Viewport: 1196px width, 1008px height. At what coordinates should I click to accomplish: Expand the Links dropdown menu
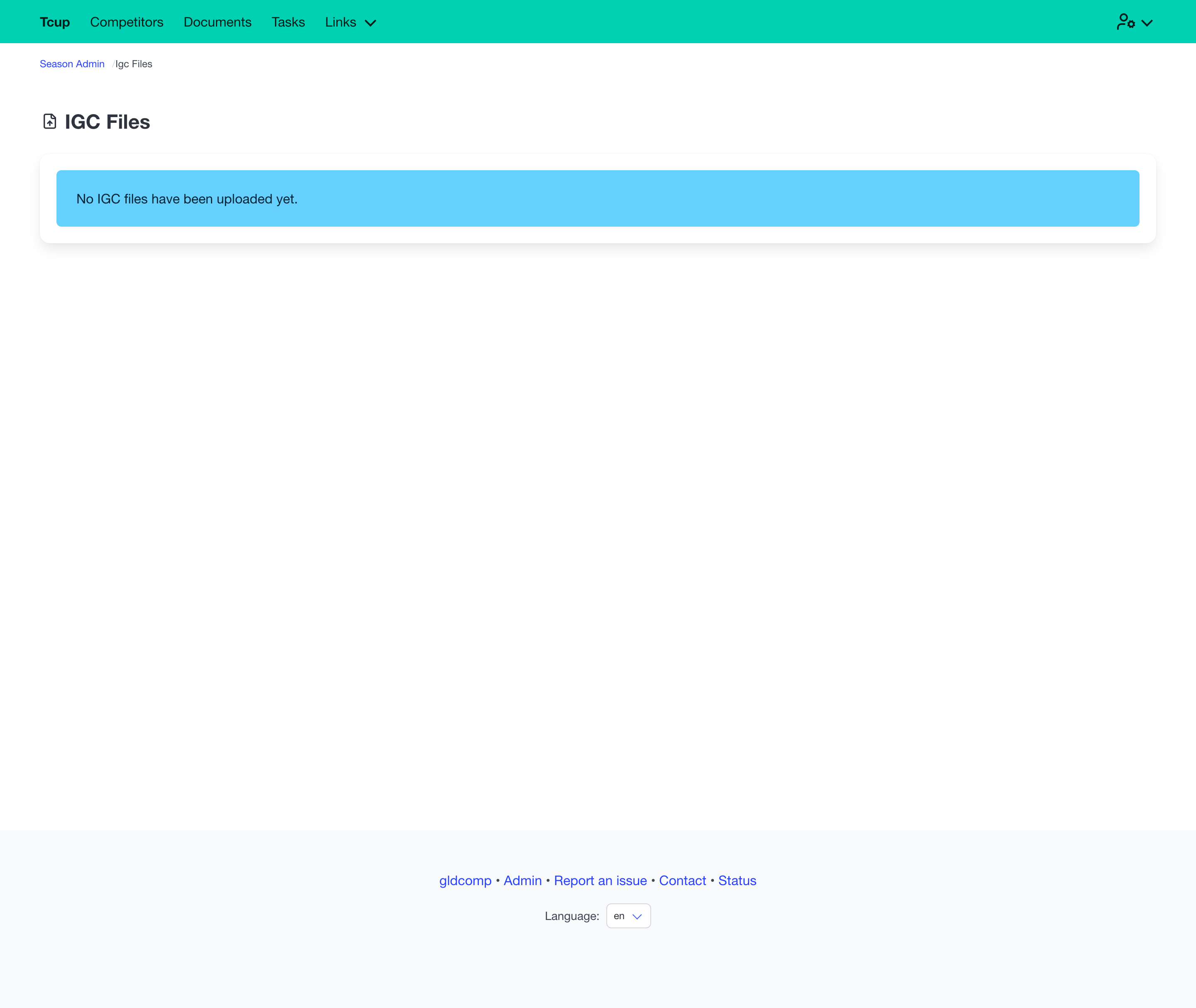[350, 22]
